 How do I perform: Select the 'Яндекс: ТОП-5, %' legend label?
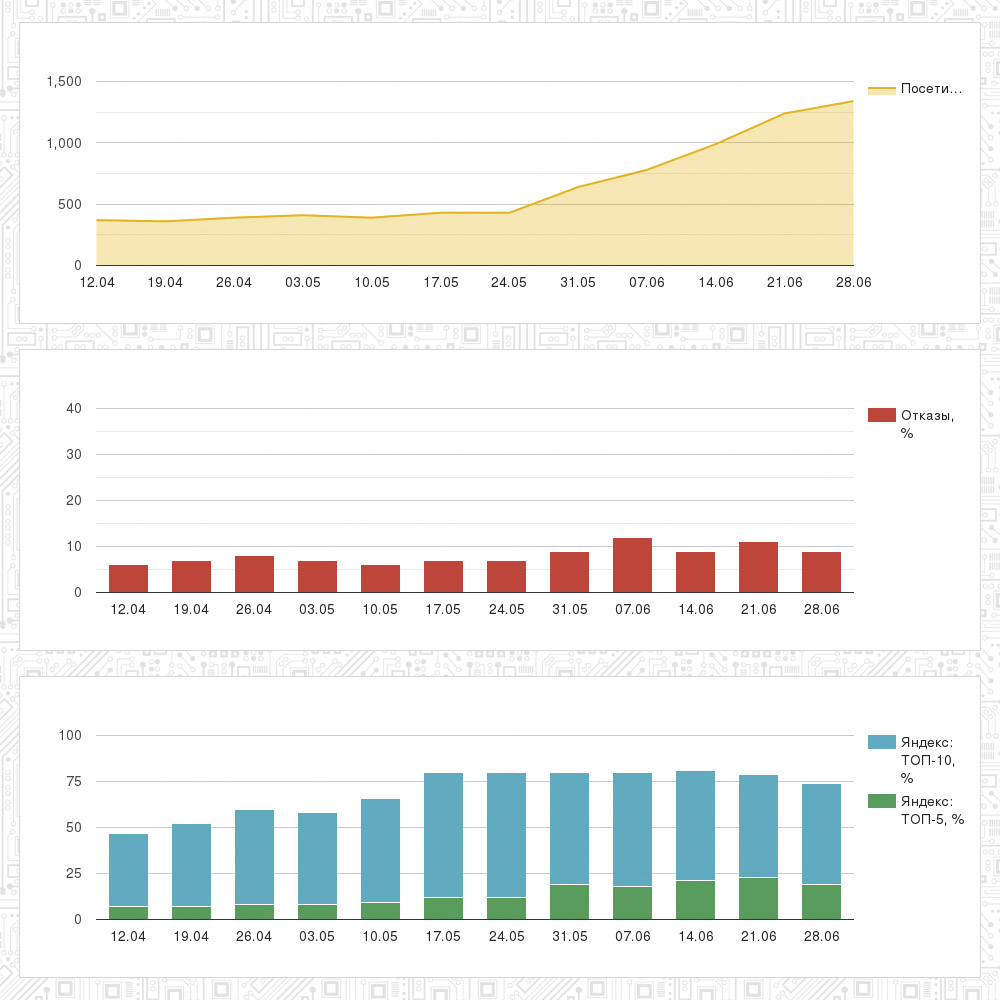(x=932, y=810)
